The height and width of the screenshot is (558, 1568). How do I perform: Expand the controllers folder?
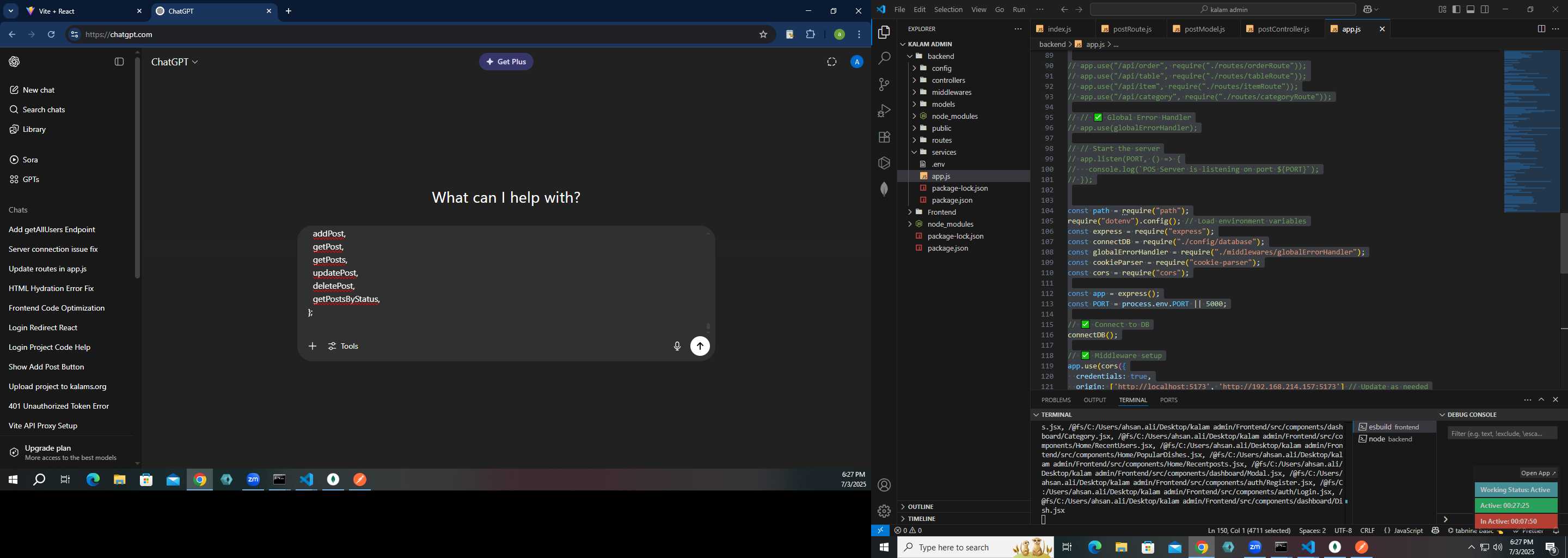(965, 81)
